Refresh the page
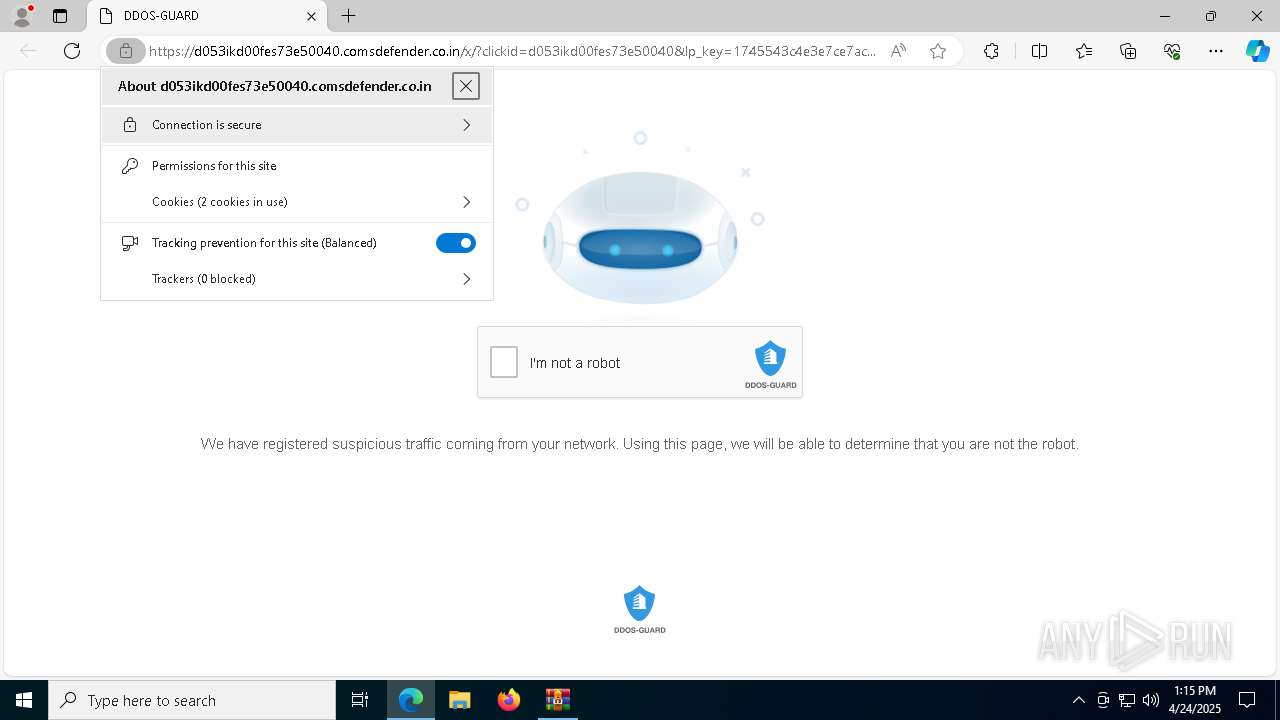The height and width of the screenshot is (720, 1280). point(72,51)
